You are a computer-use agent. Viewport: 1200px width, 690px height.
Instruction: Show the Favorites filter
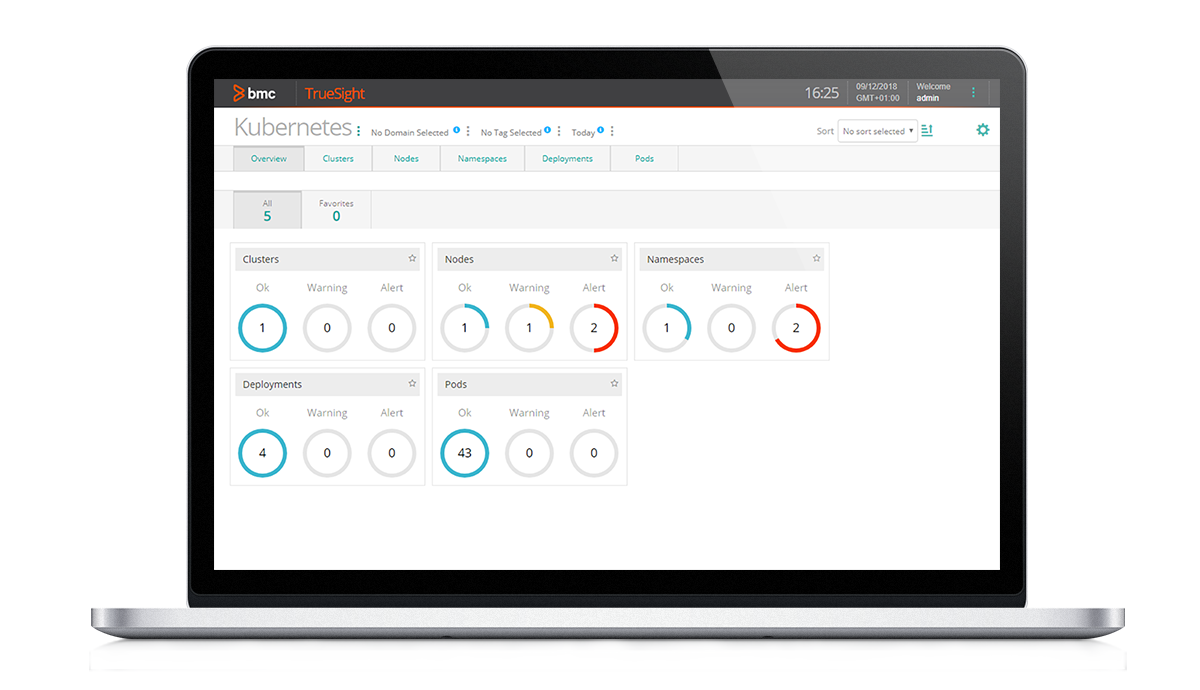(x=336, y=210)
